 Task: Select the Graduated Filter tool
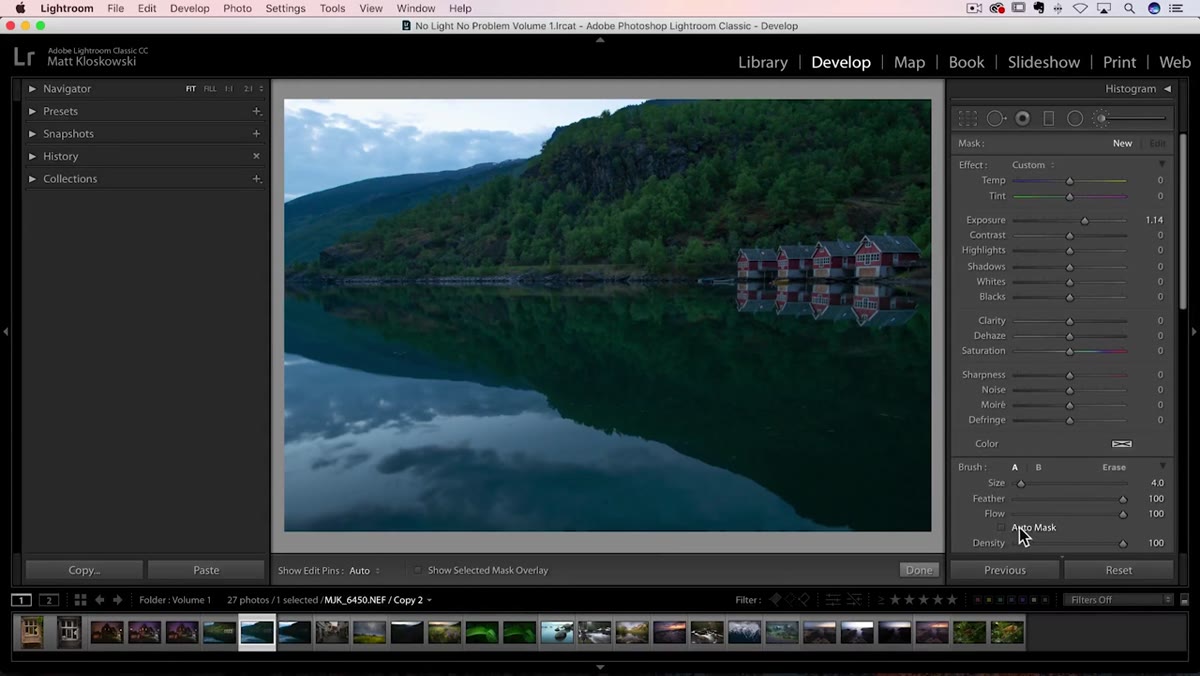click(1048, 118)
